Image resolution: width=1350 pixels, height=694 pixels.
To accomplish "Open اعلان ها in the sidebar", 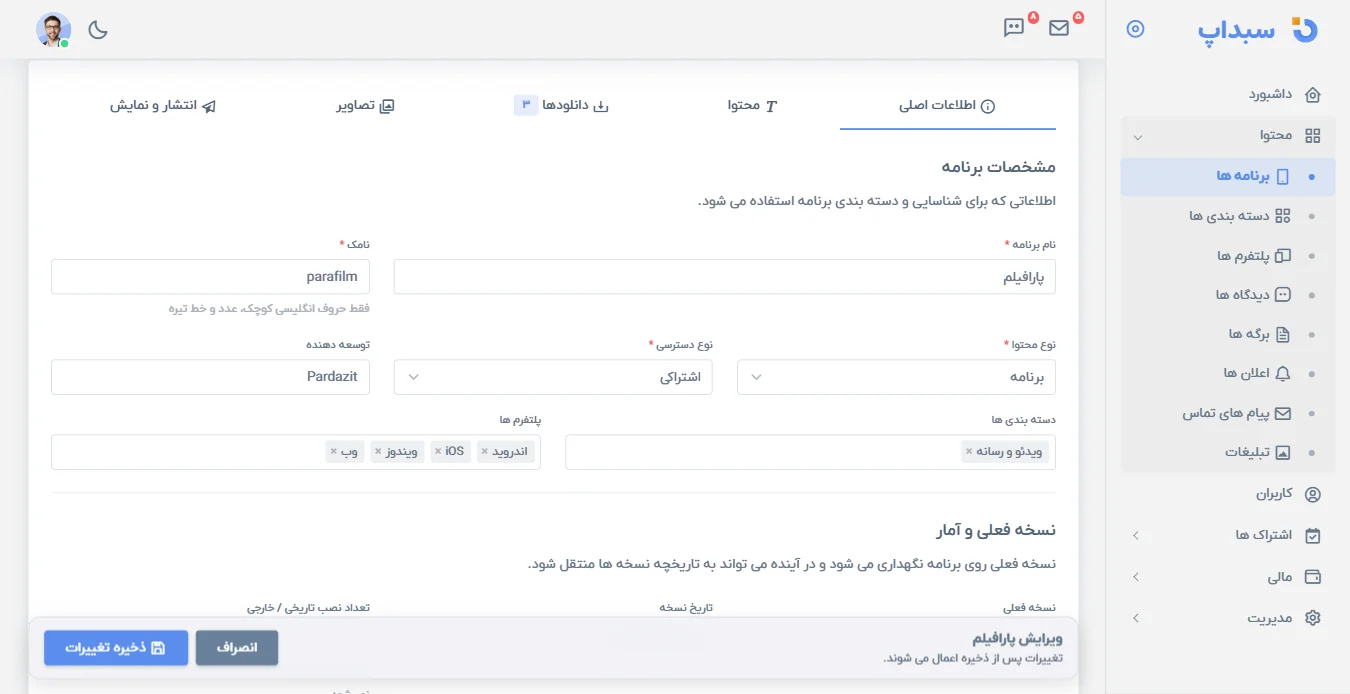I will coord(1228,373).
